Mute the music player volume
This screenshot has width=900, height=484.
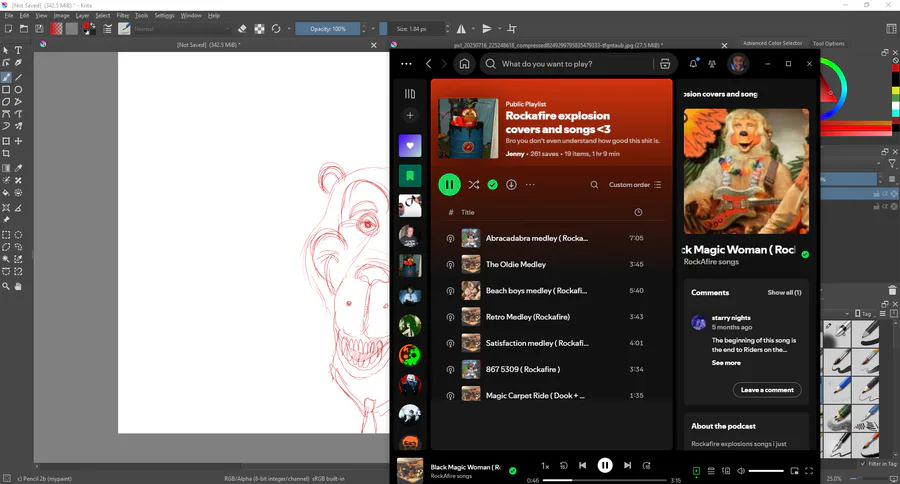pos(741,471)
